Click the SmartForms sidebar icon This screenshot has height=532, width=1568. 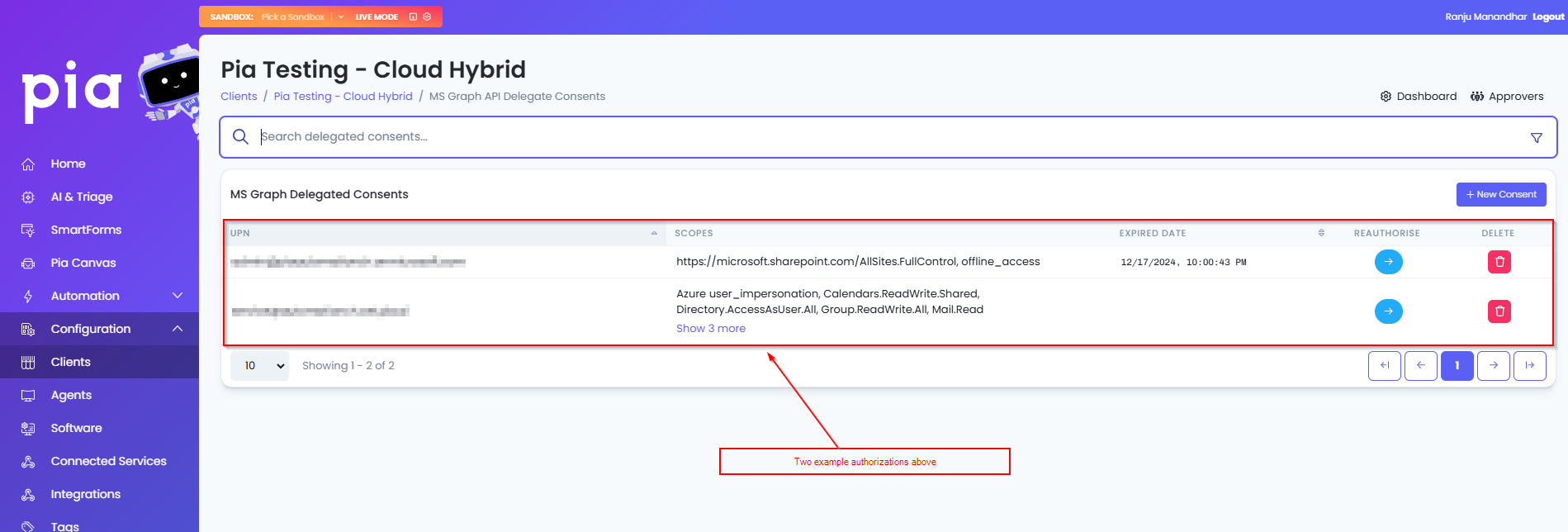28,230
